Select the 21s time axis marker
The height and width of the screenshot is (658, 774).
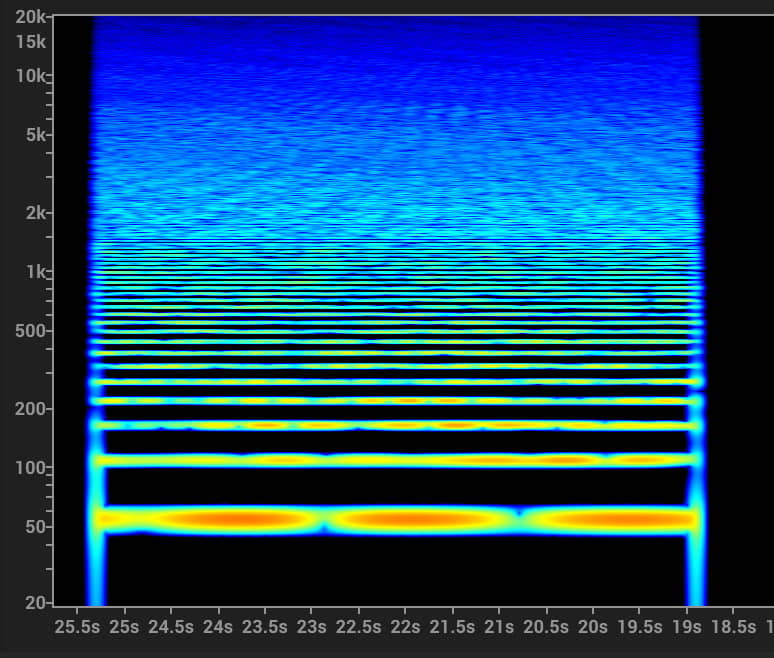499,627
